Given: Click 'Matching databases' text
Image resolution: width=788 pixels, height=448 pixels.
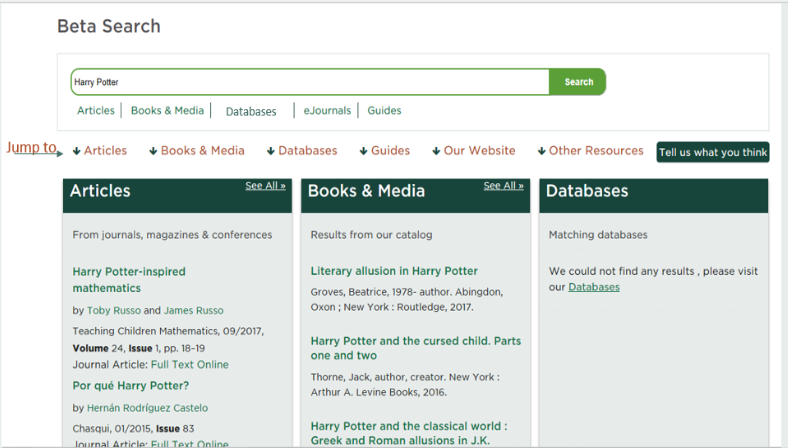Looking at the screenshot, I should pyautogui.click(x=598, y=235).
